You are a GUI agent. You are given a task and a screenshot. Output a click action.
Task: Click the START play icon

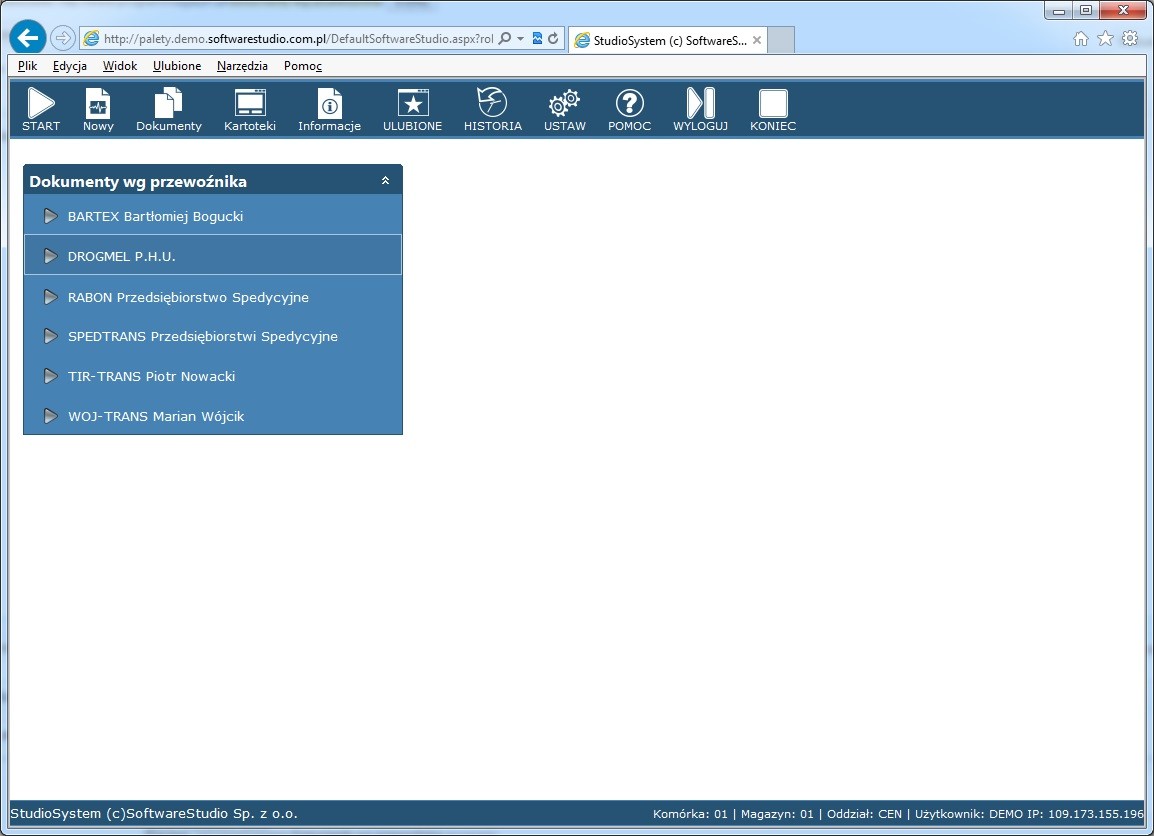pyautogui.click(x=41, y=102)
